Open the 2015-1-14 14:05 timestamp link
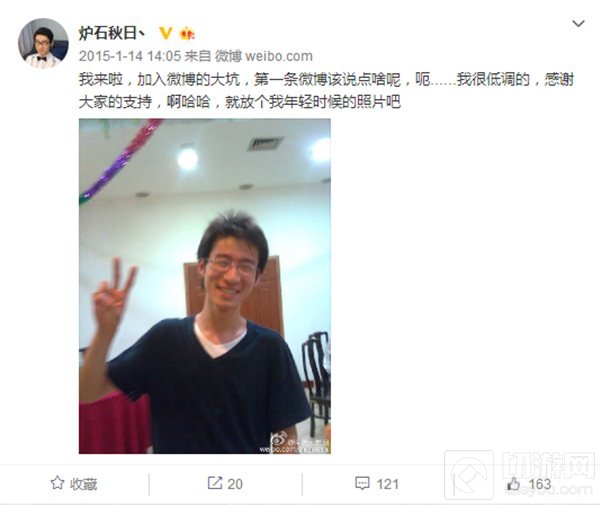Screen dimensions: 600x505 (x=130, y=56)
